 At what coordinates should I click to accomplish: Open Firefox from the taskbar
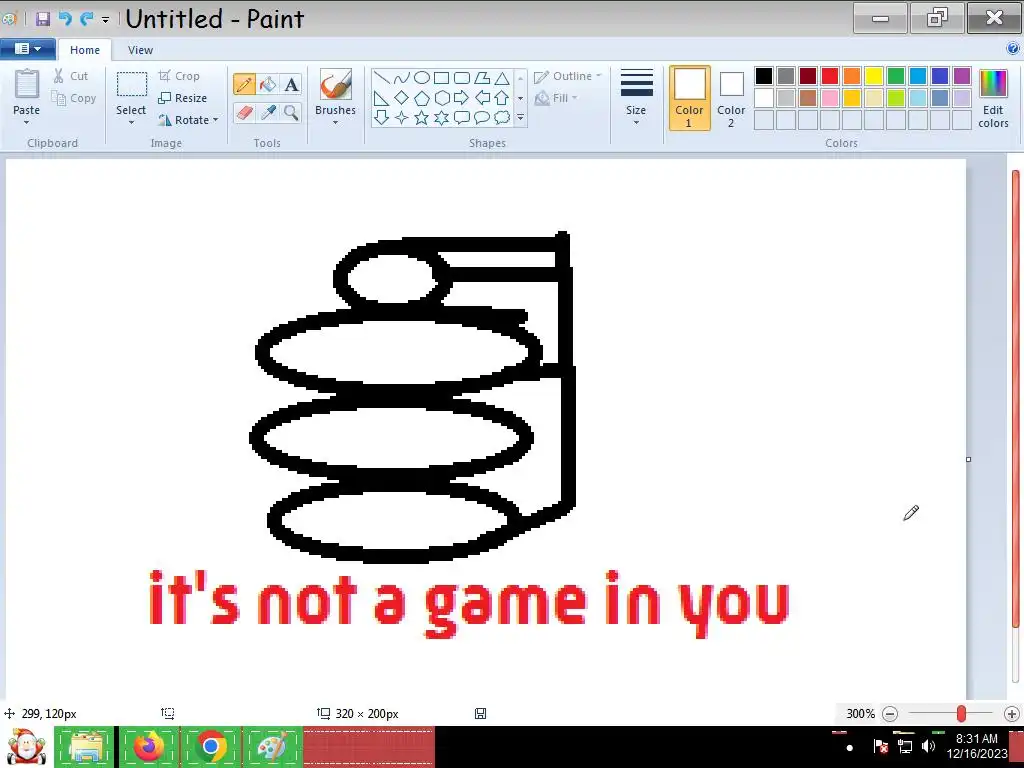pyautogui.click(x=149, y=746)
